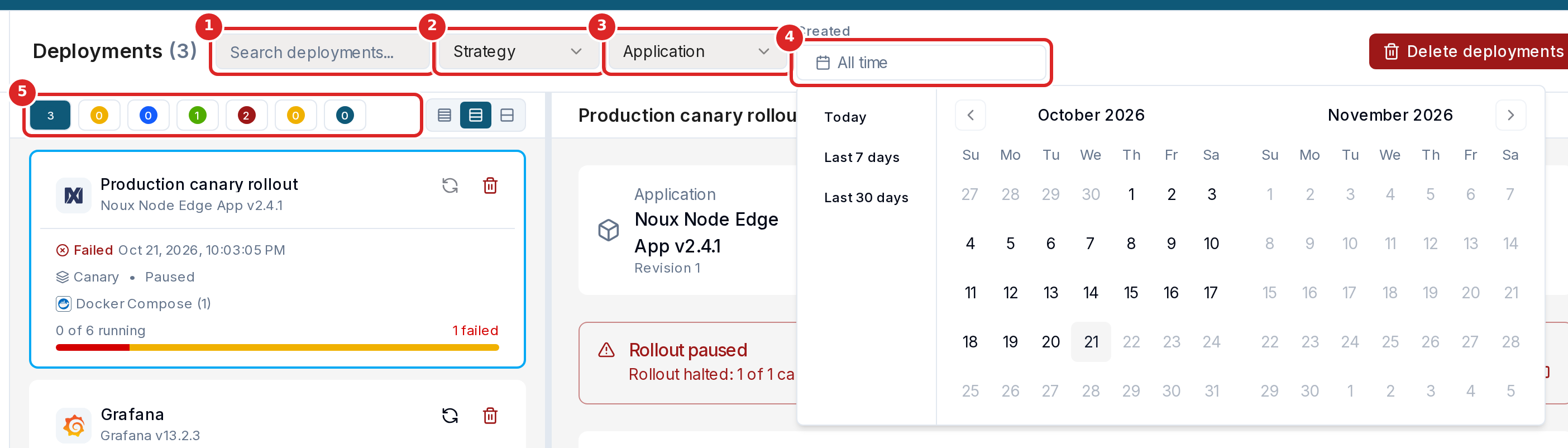1568x448 pixels.
Task: Select the highlighted middle list view icon
Action: [475, 115]
